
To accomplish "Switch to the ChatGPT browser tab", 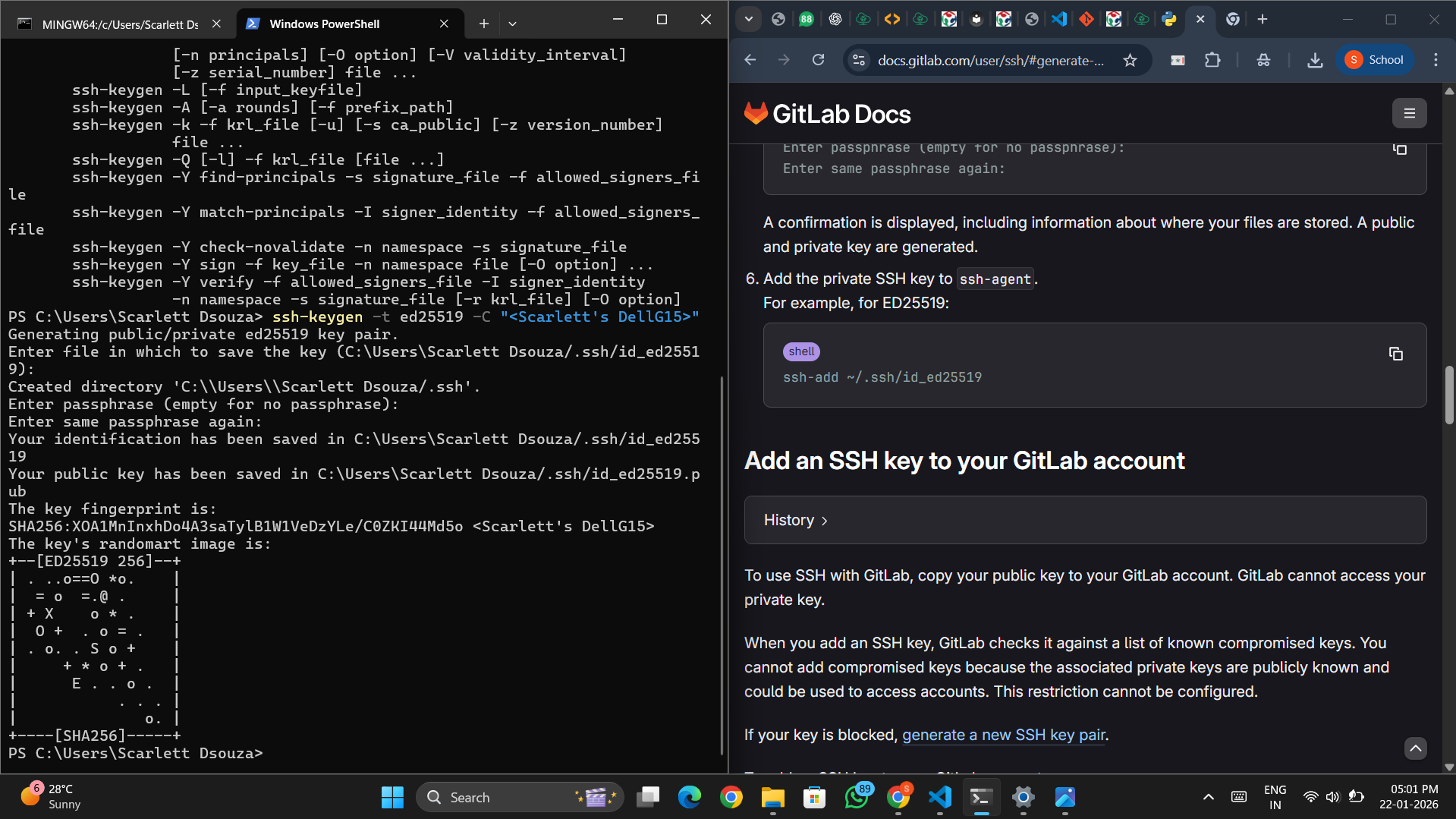I will (835, 20).
